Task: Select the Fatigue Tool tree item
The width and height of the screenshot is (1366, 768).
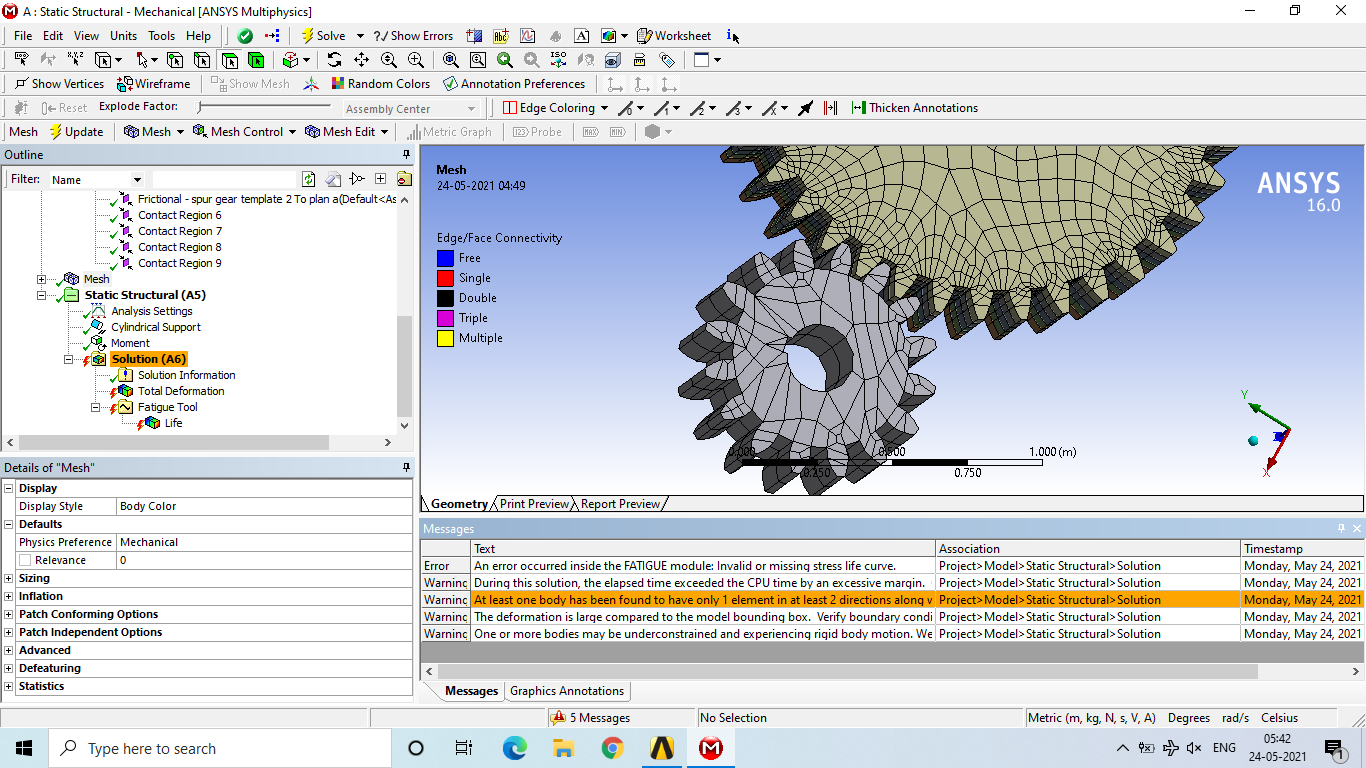Action: click(168, 407)
